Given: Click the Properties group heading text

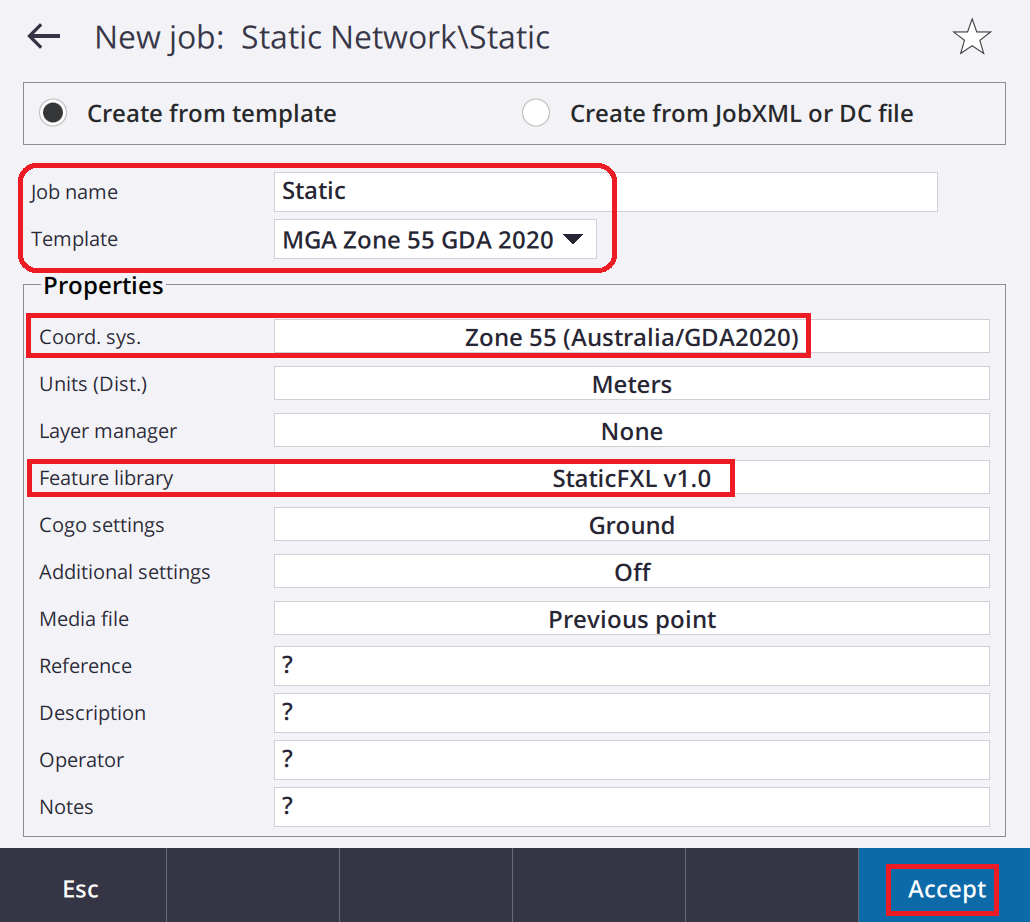Looking at the screenshot, I should (x=103, y=286).
